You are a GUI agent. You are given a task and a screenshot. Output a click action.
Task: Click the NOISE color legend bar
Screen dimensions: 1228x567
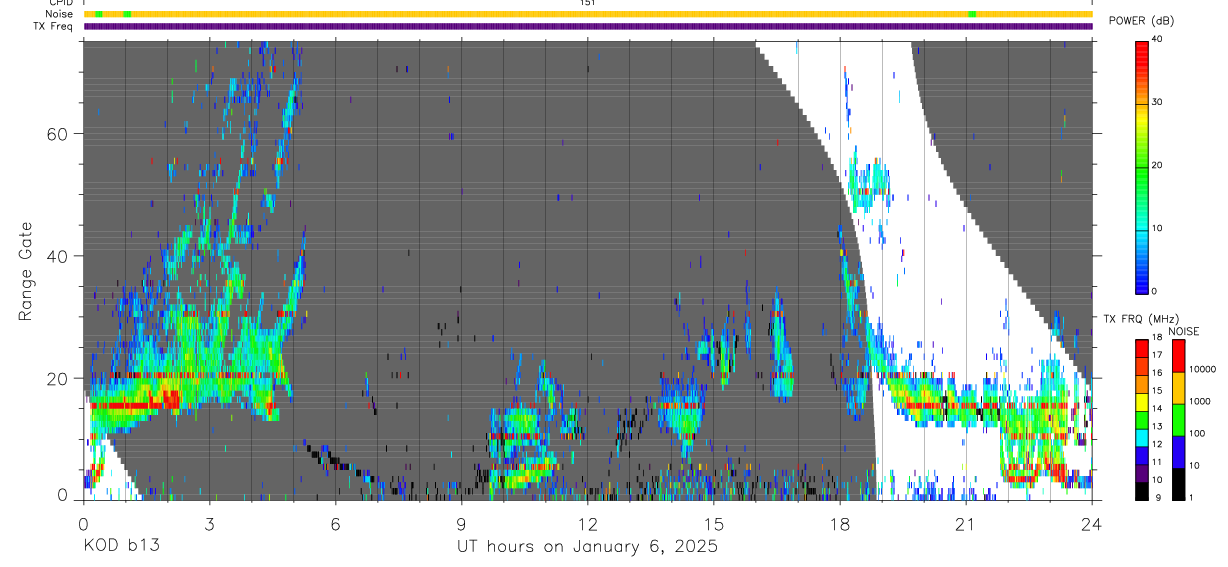coord(1179,418)
